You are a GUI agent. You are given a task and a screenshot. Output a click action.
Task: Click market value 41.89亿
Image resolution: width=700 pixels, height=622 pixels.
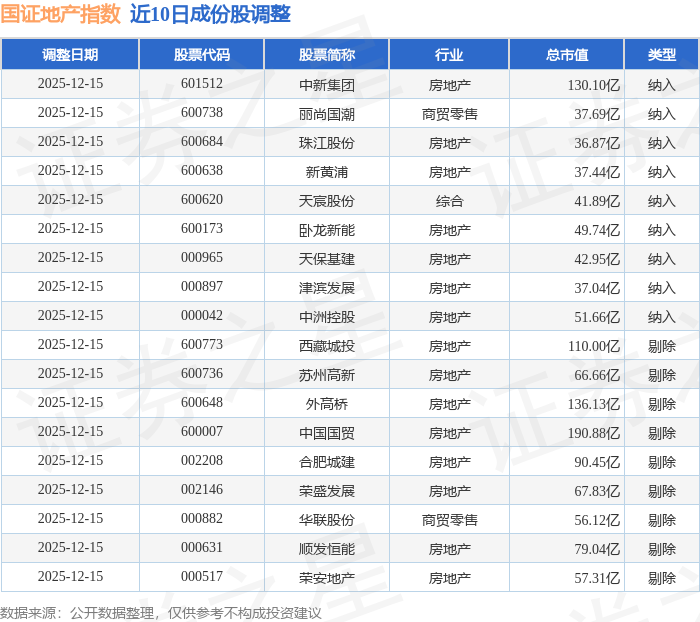pyautogui.click(x=597, y=201)
